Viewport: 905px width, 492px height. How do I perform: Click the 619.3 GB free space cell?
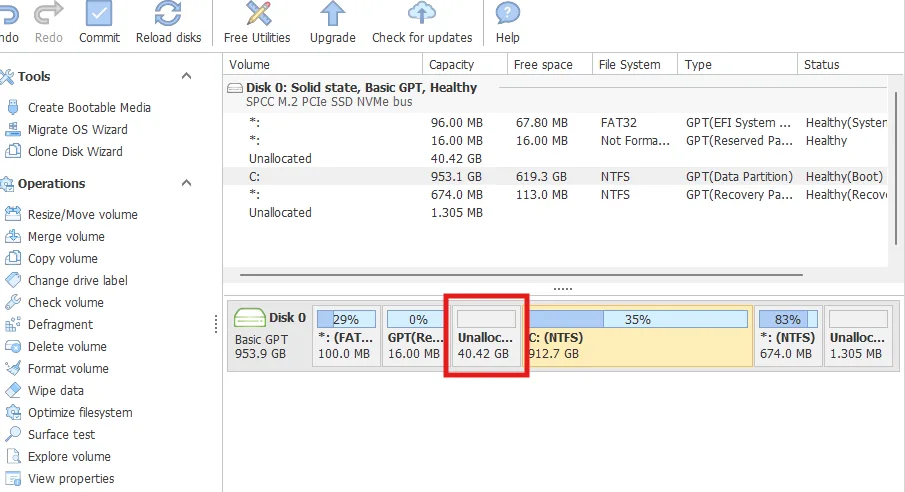pyautogui.click(x=541, y=176)
